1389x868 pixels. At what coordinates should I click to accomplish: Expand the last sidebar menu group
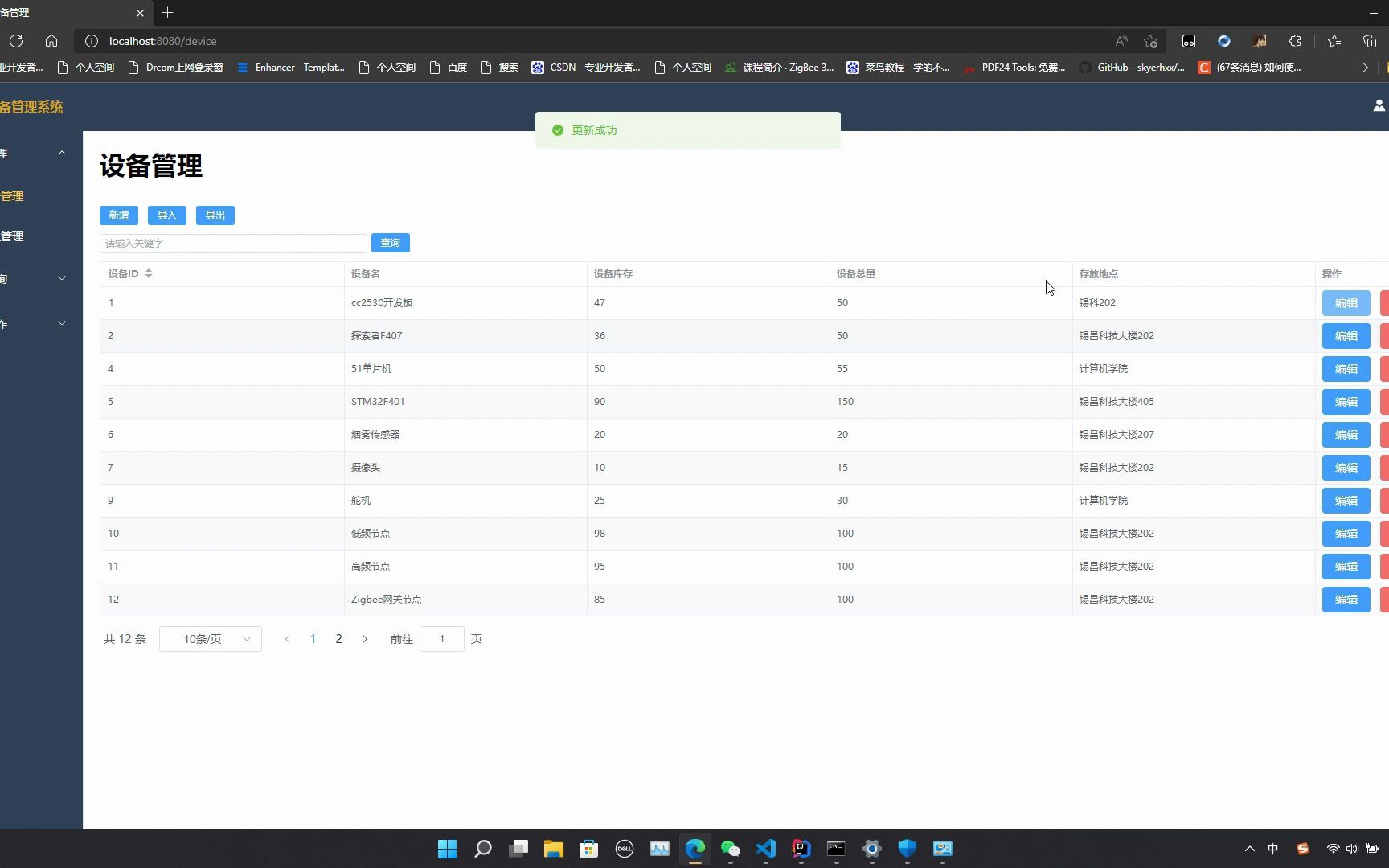(62, 323)
